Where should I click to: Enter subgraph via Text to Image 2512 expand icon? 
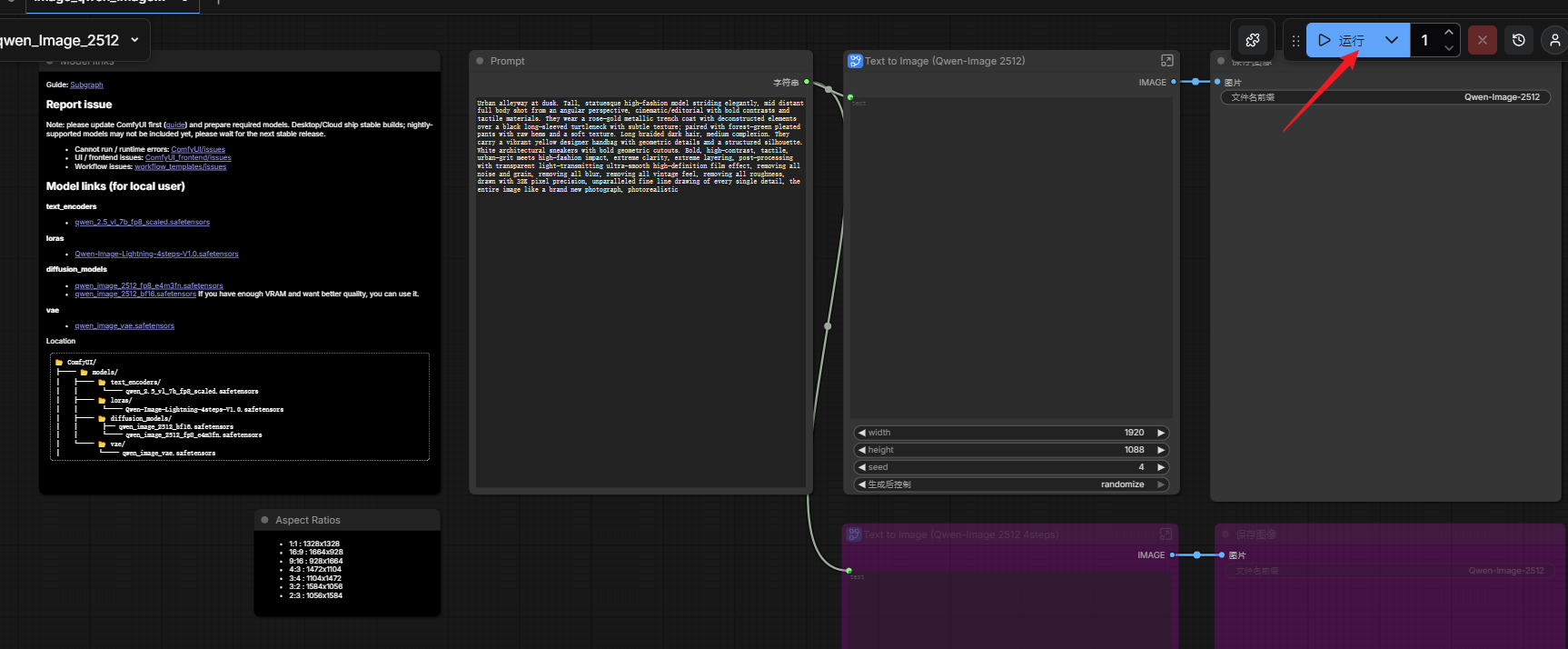(x=1166, y=61)
